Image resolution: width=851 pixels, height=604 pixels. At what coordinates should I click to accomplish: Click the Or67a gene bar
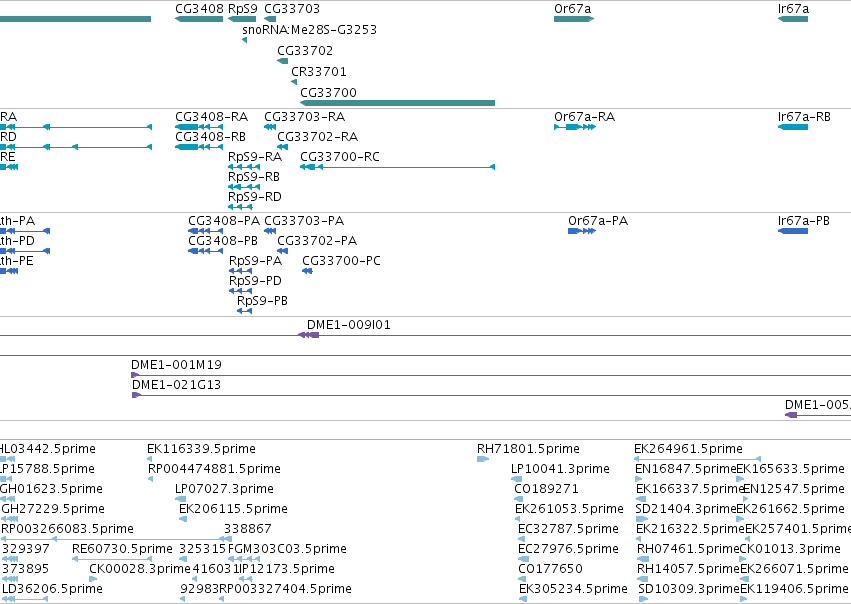tap(574, 19)
